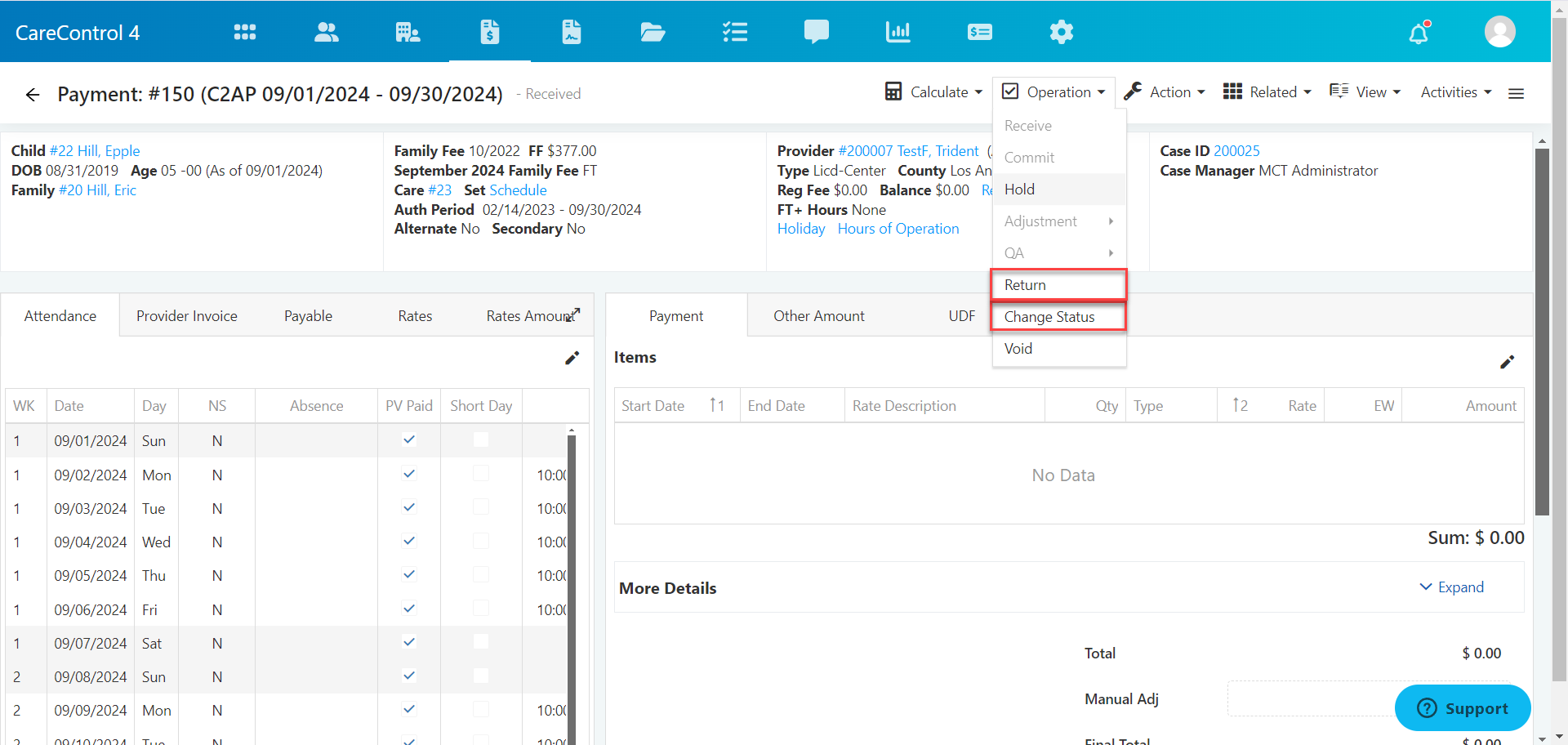1568x745 pixels.
Task: Expand the Adjustment submenu
Action: click(x=1040, y=221)
